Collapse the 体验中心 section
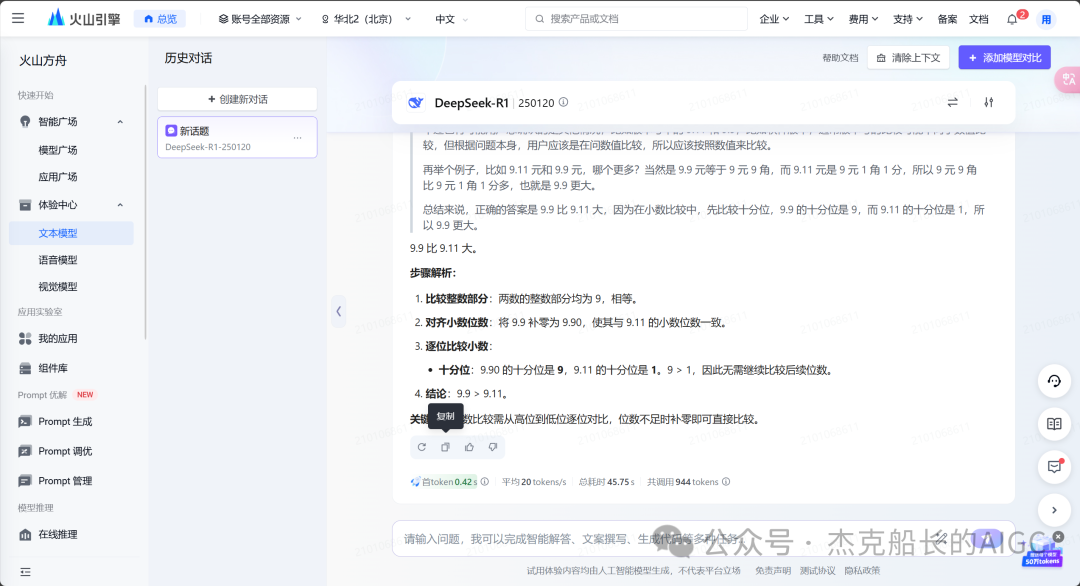 coord(120,205)
